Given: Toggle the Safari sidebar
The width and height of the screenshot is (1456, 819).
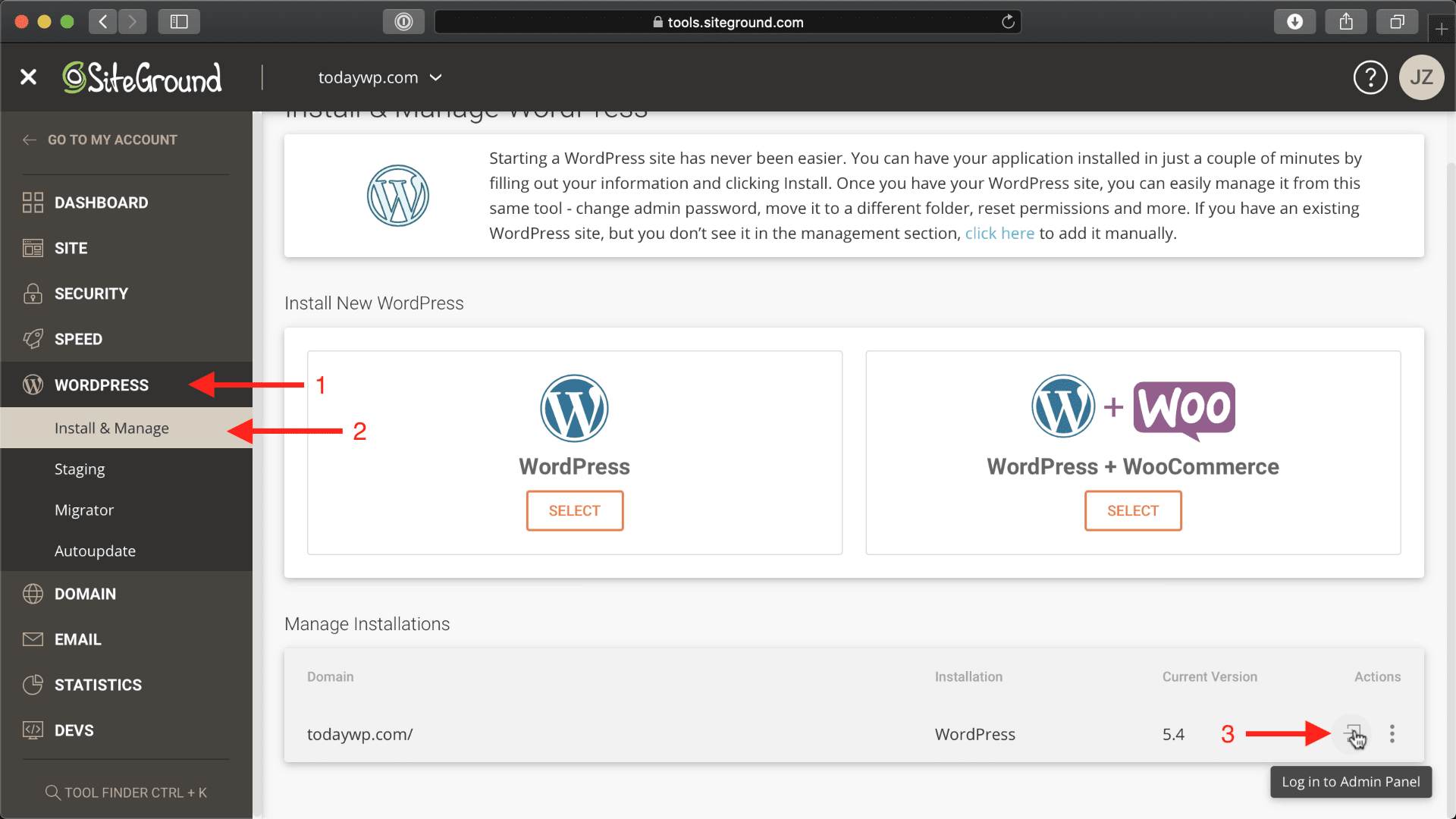Looking at the screenshot, I should [179, 21].
